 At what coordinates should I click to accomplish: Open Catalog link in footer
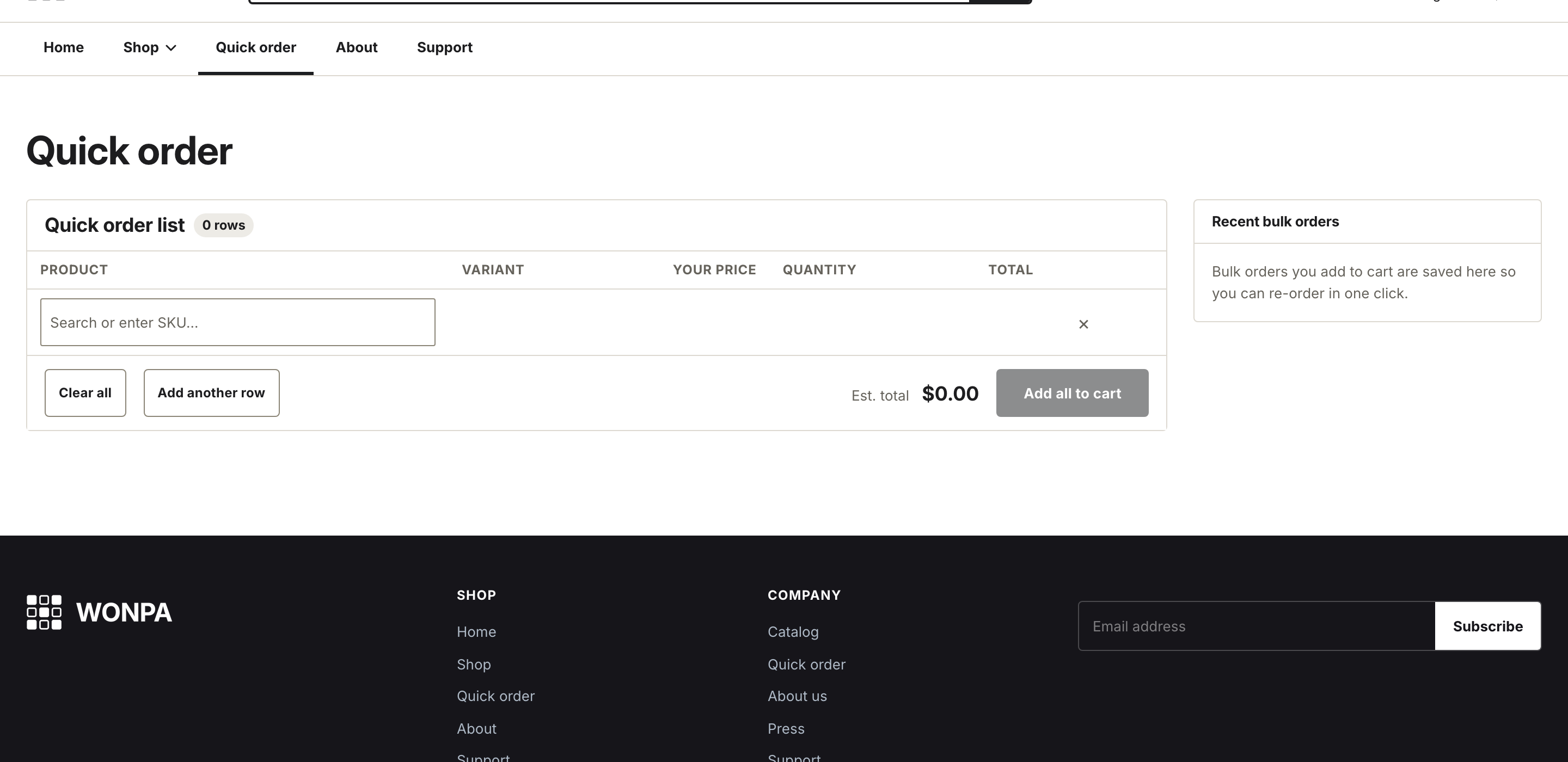click(x=793, y=632)
